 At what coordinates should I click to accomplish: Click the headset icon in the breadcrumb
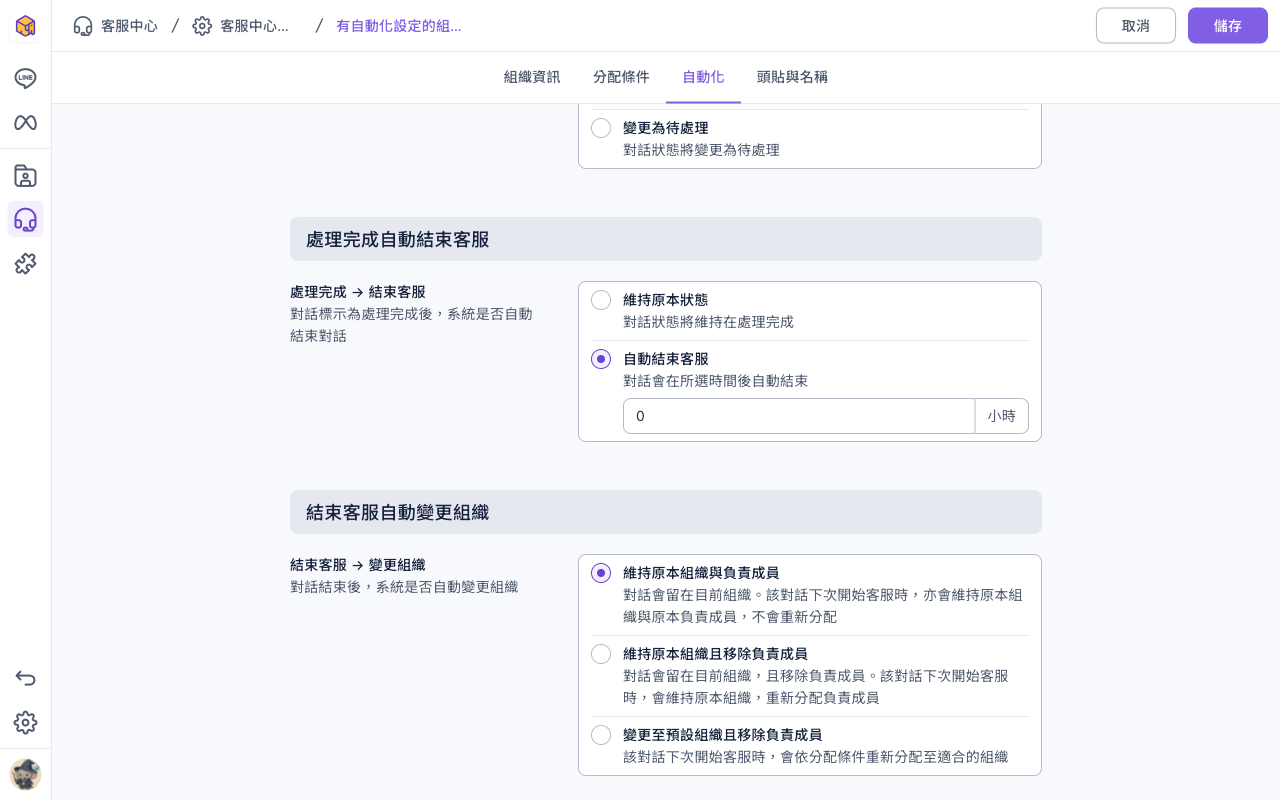[83, 26]
